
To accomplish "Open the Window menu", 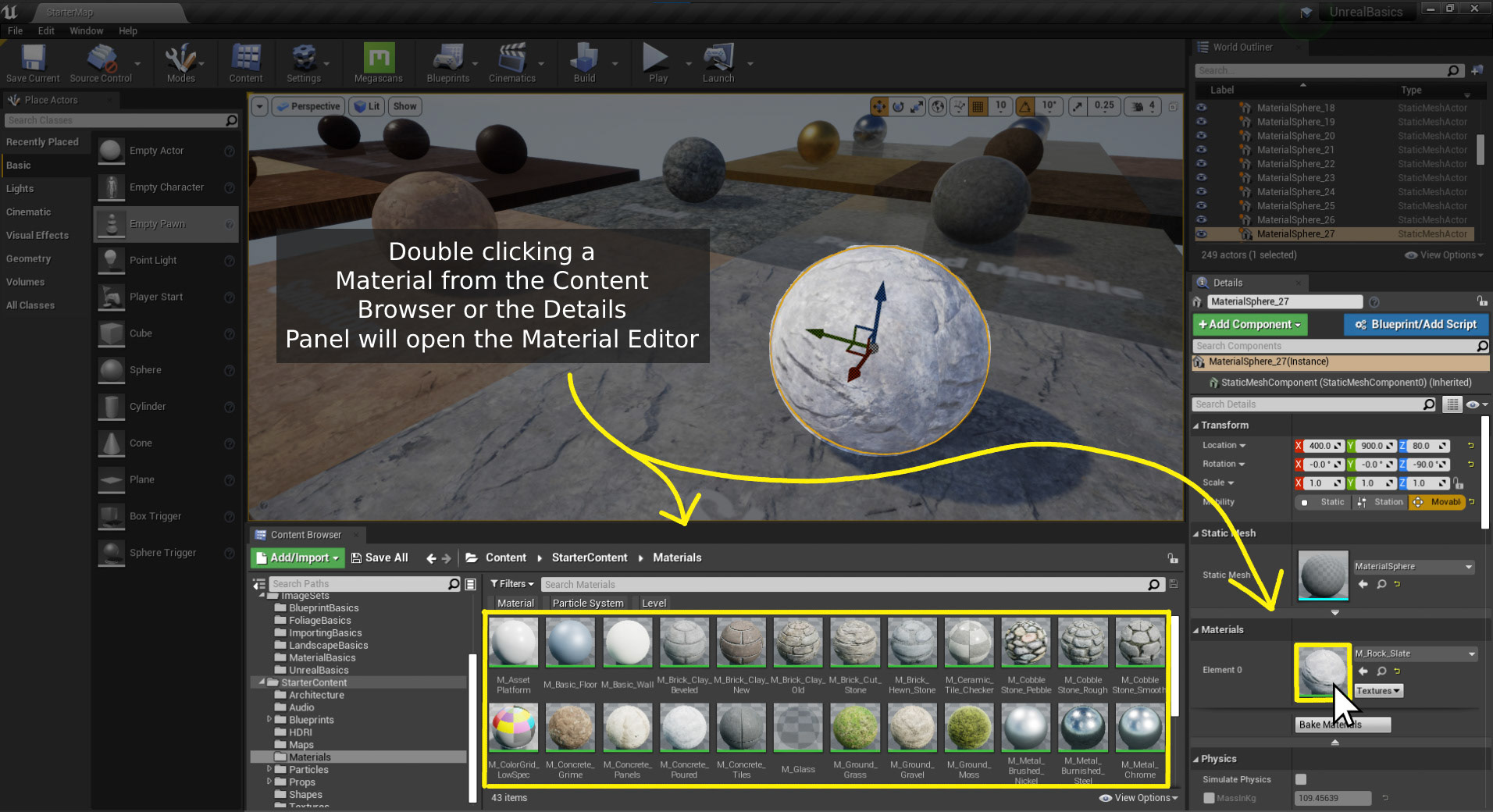I will [x=86, y=30].
